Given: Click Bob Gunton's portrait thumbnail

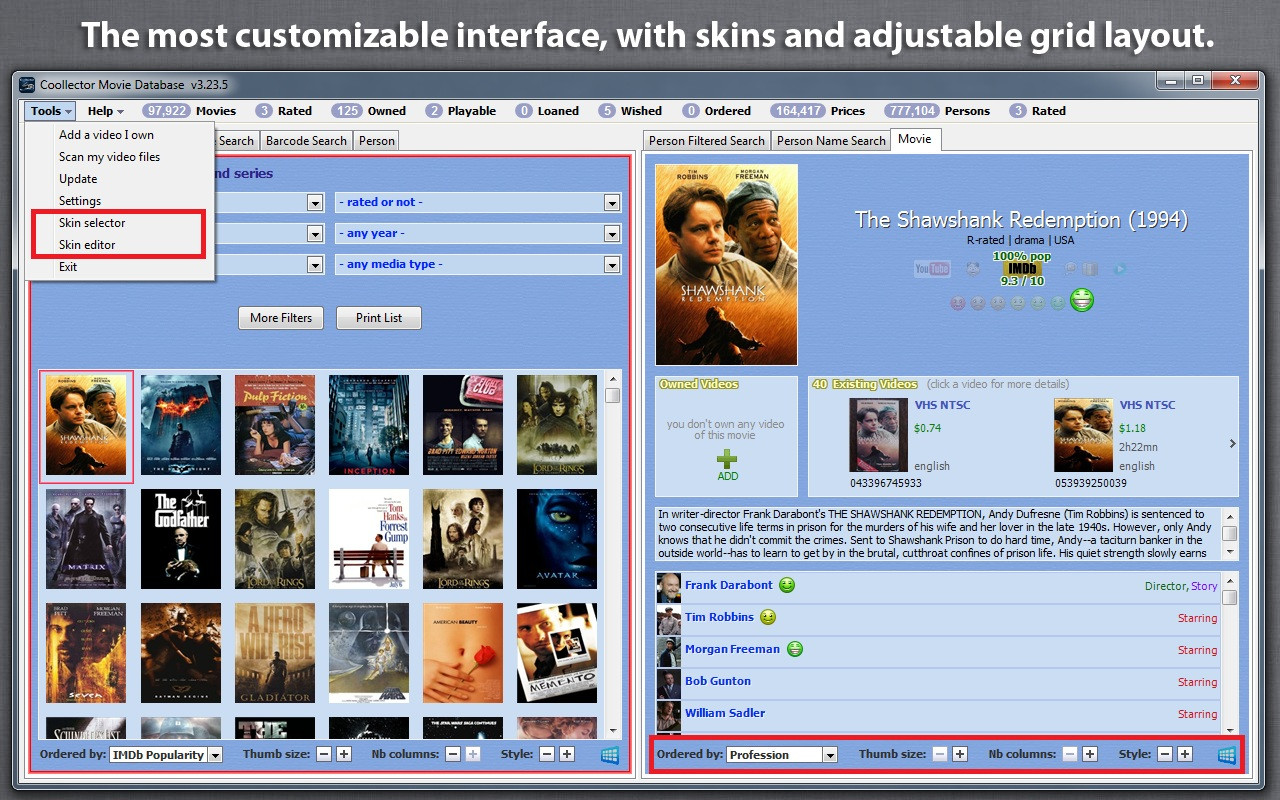Looking at the screenshot, I should tap(668, 684).
